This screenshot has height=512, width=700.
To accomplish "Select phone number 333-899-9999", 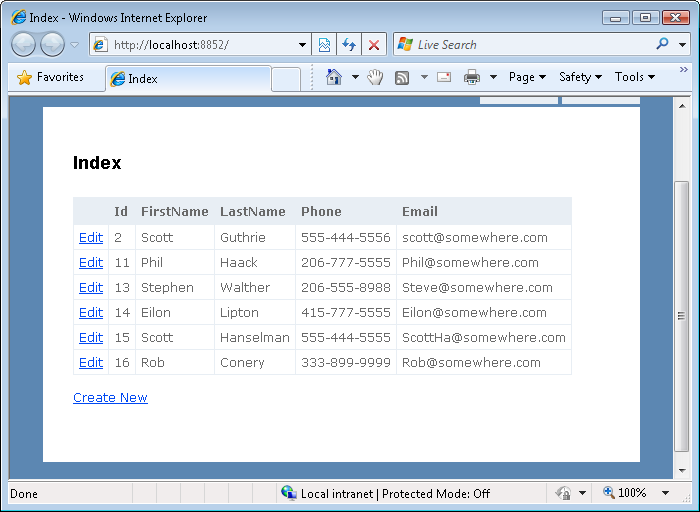I will pyautogui.click(x=346, y=362).
